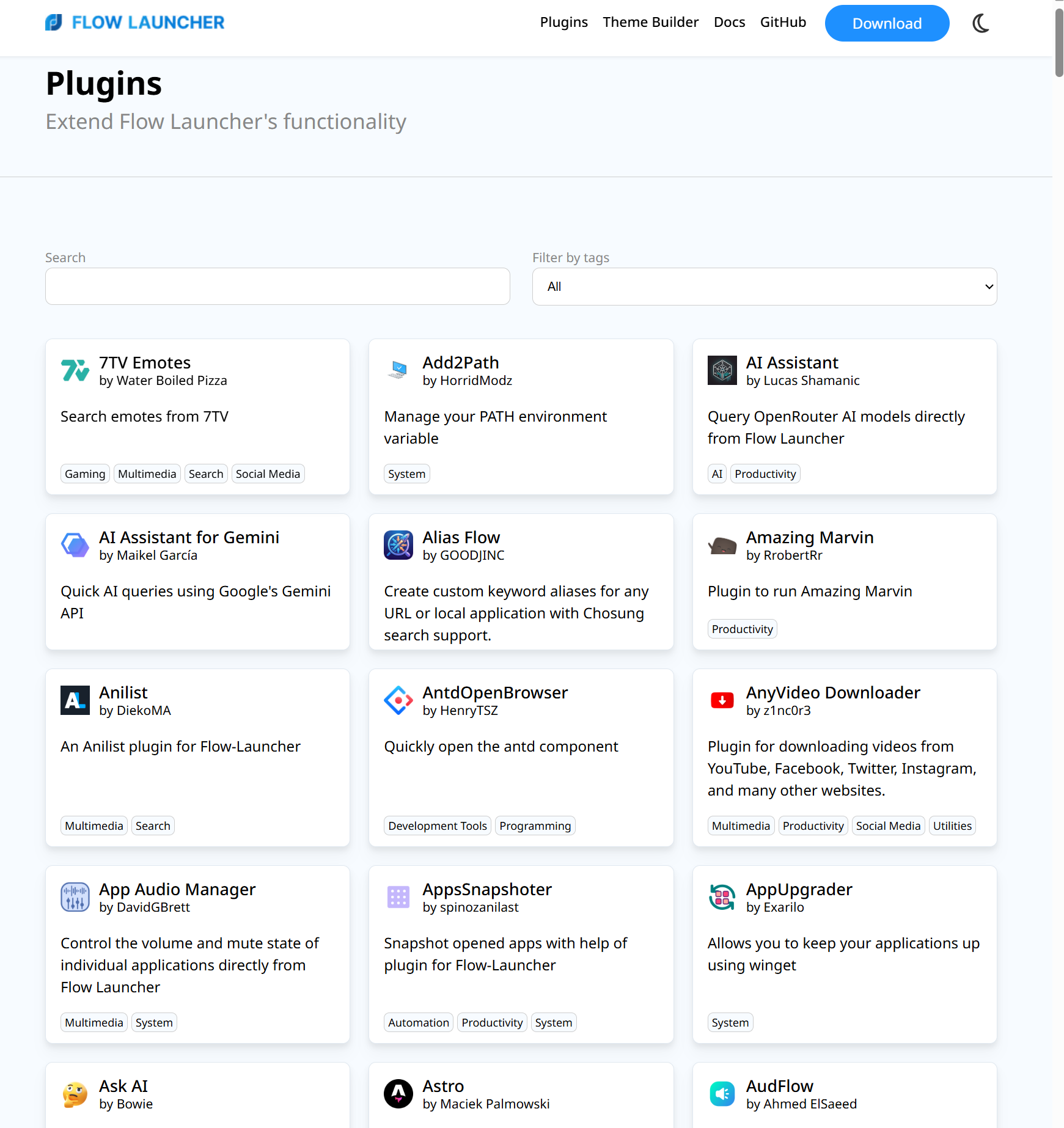Open the 7TV Emotes plugin title

145,362
